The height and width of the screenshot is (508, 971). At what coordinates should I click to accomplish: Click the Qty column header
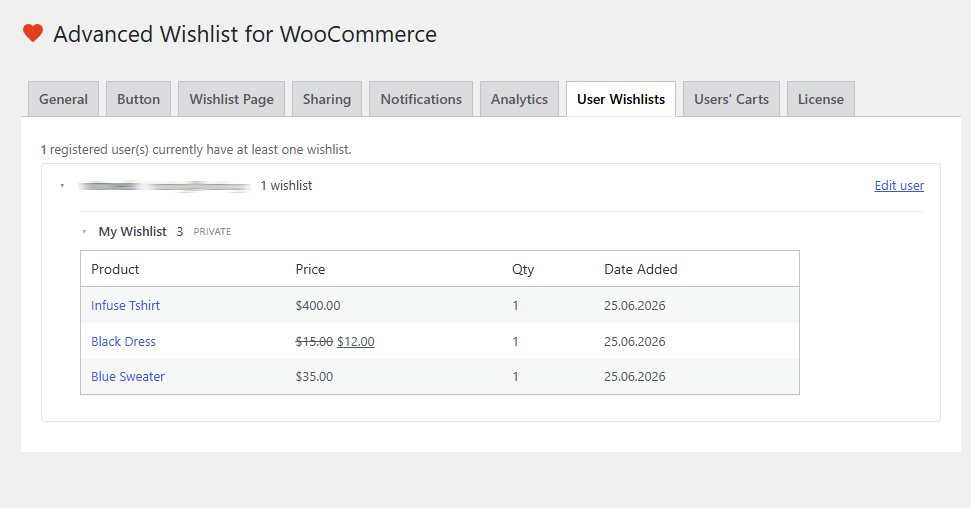point(523,269)
